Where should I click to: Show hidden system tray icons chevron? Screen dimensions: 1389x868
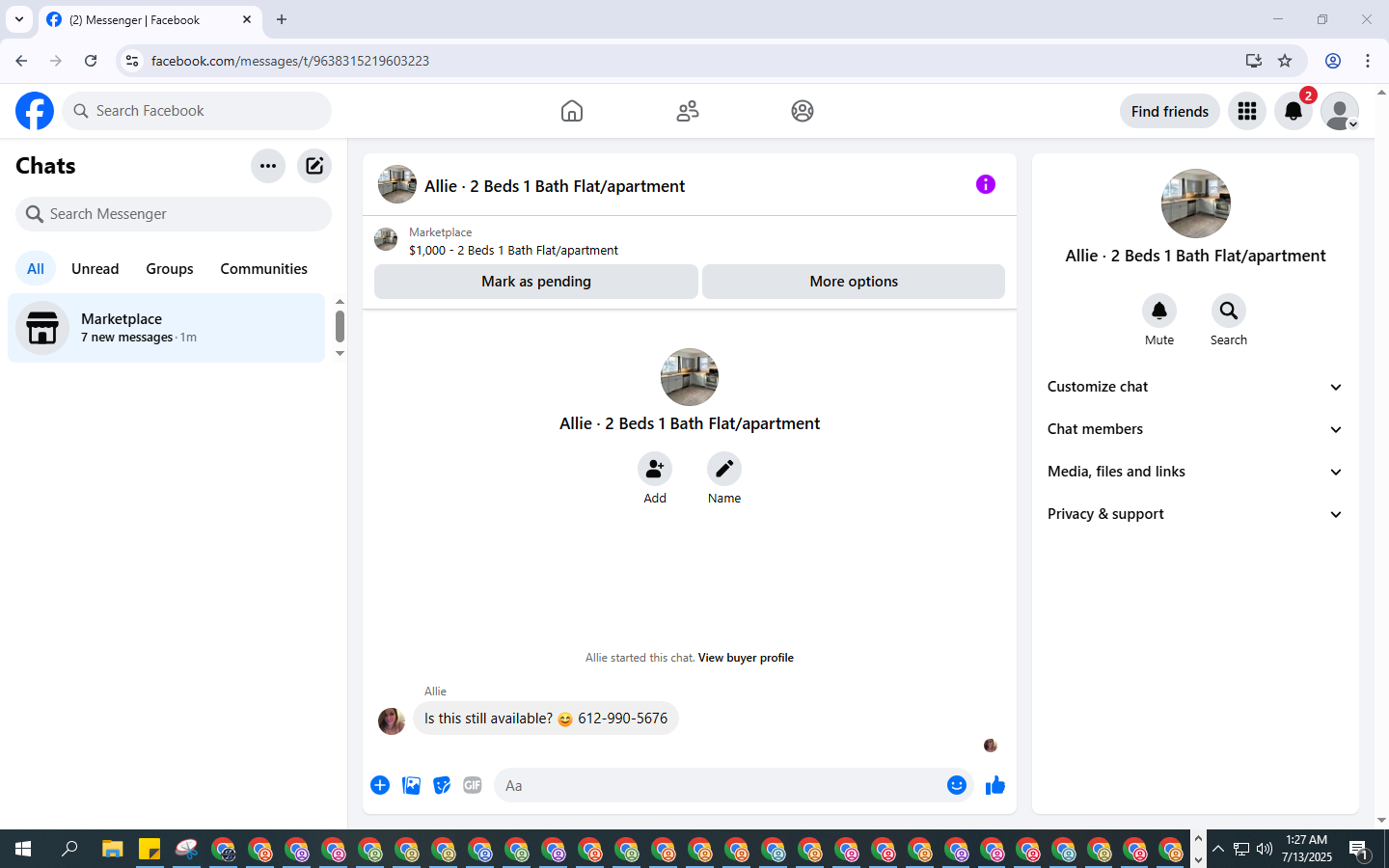(1218, 849)
